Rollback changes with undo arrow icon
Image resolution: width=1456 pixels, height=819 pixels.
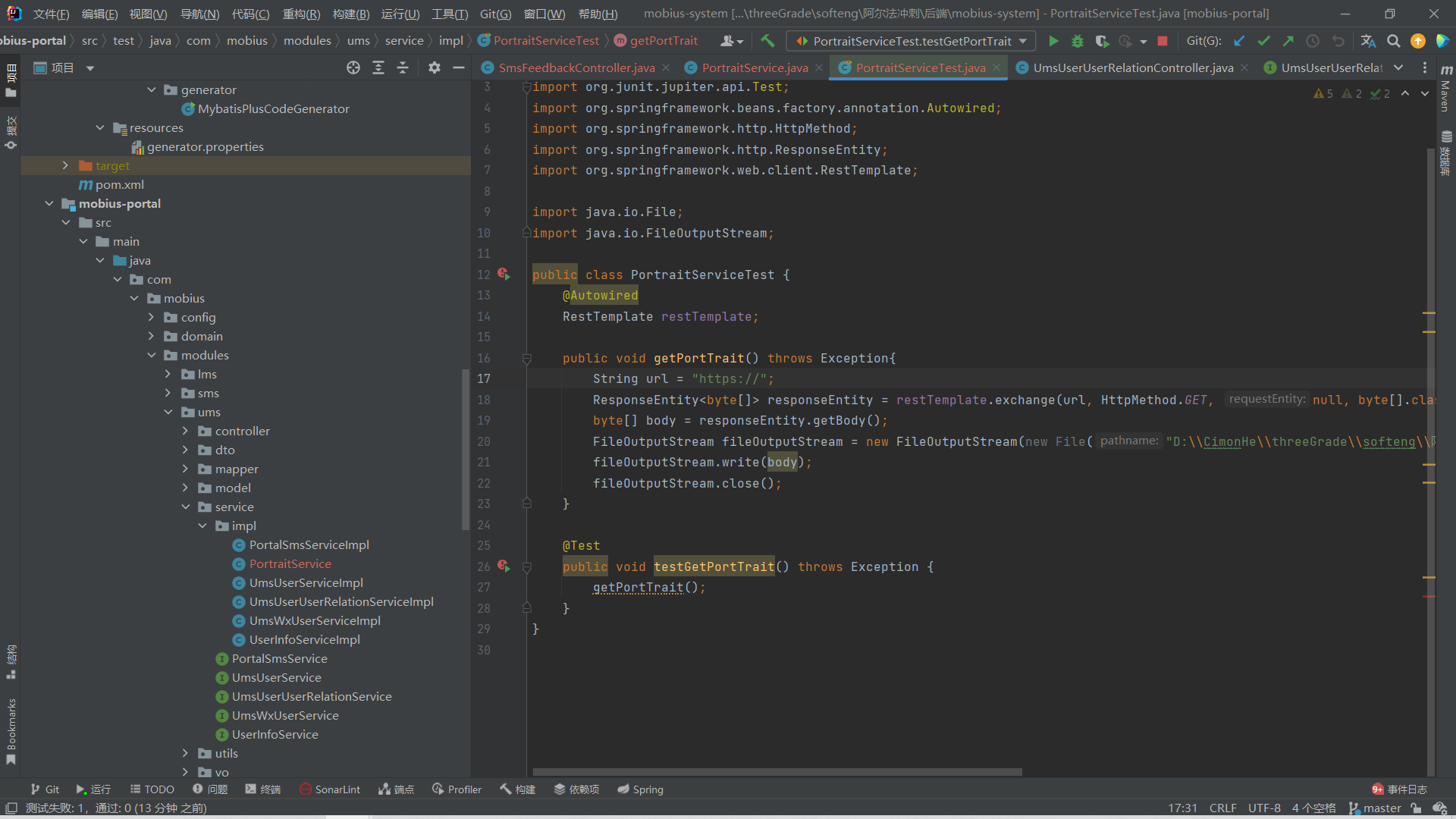pos(1338,41)
